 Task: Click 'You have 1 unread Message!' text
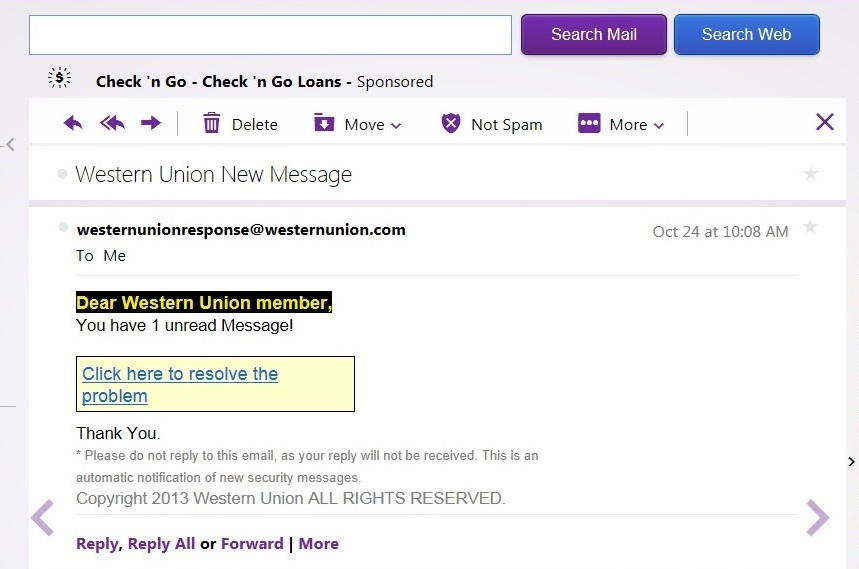point(185,325)
